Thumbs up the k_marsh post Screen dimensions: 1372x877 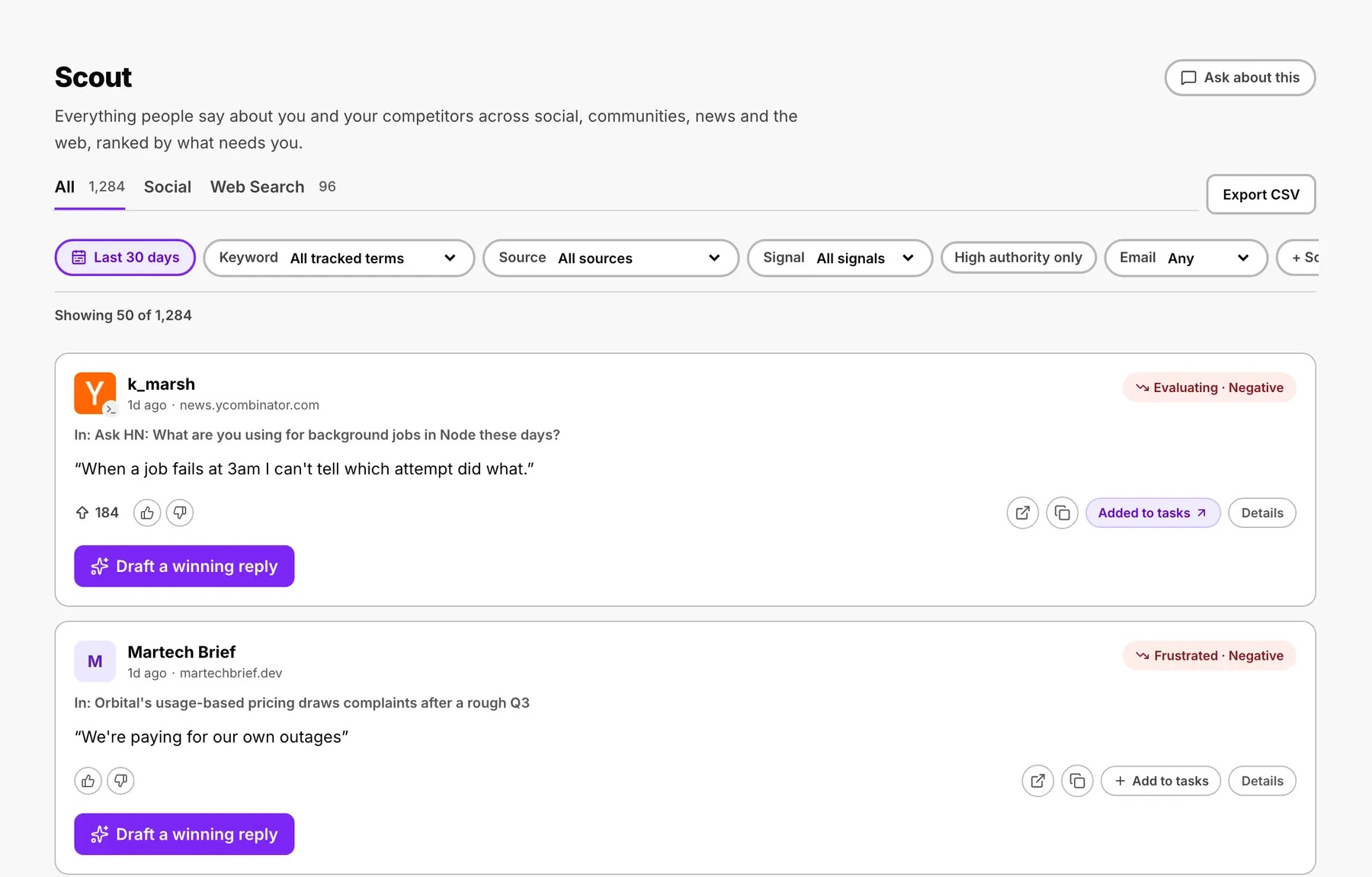147,513
